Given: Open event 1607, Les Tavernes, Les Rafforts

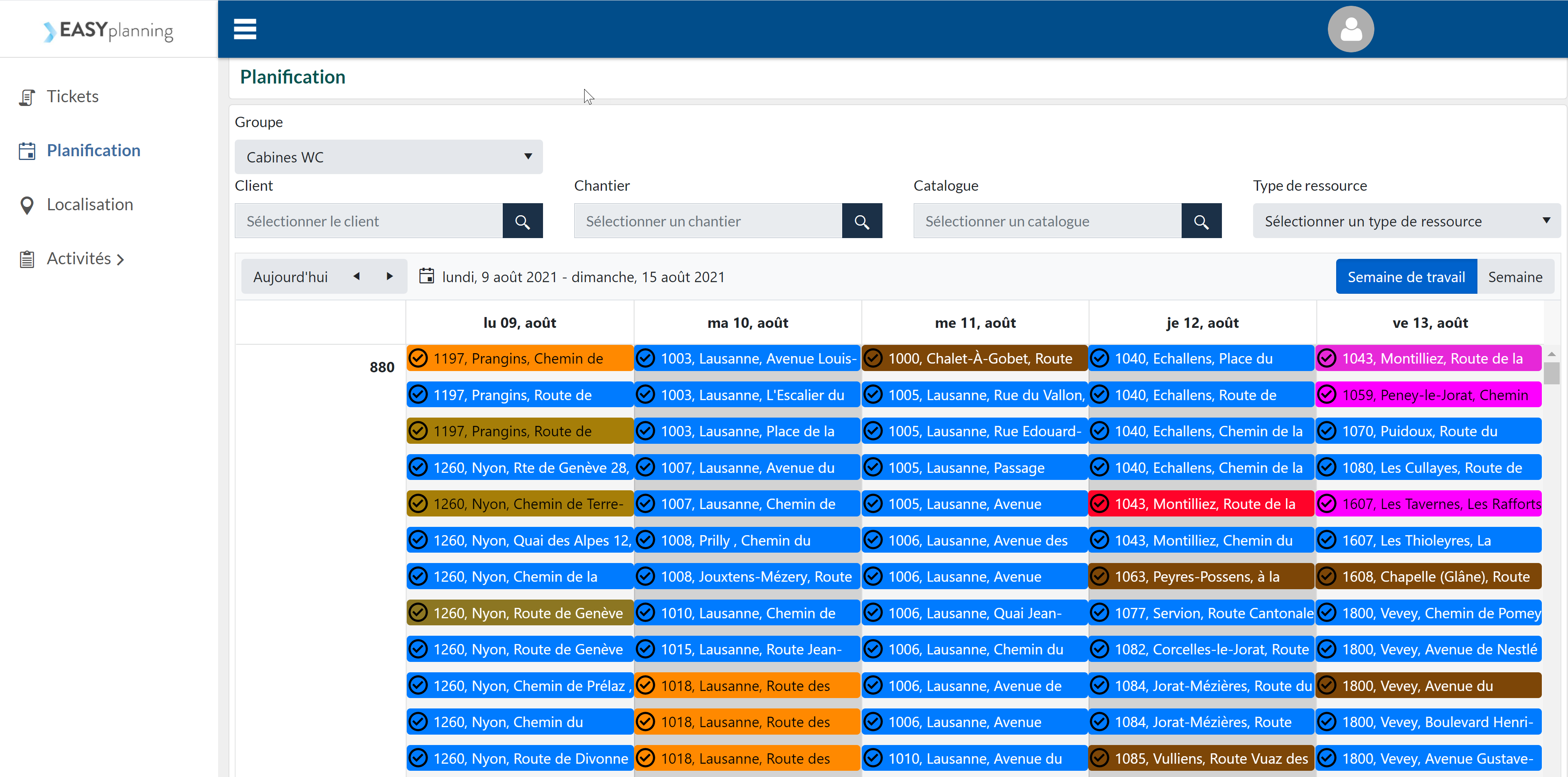Looking at the screenshot, I should coord(1429,504).
